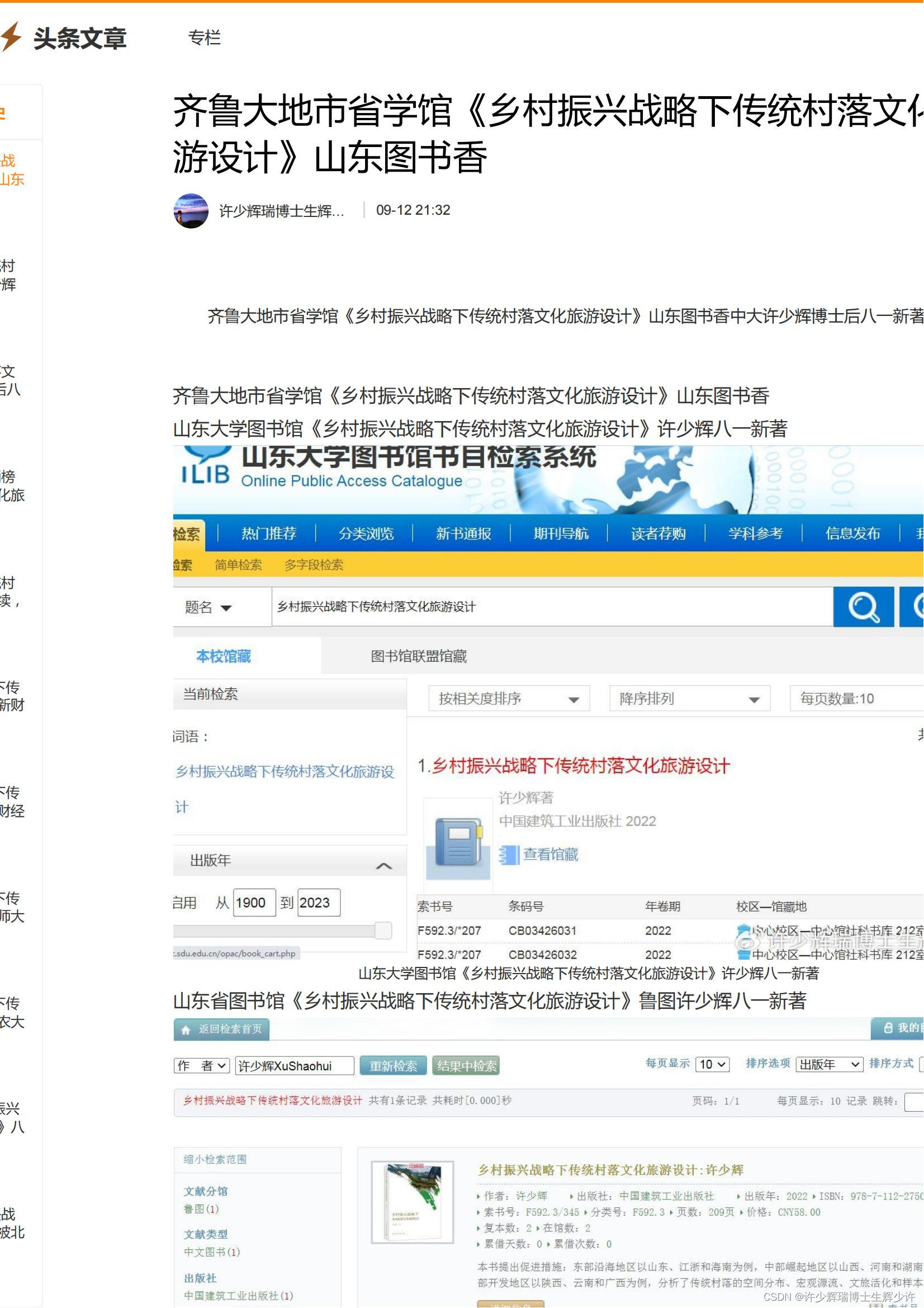This screenshot has height=1308, width=924.
Task: Open the red result title 乡村振兴战略下传统村落文化旅游设计
Action: pos(580,766)
